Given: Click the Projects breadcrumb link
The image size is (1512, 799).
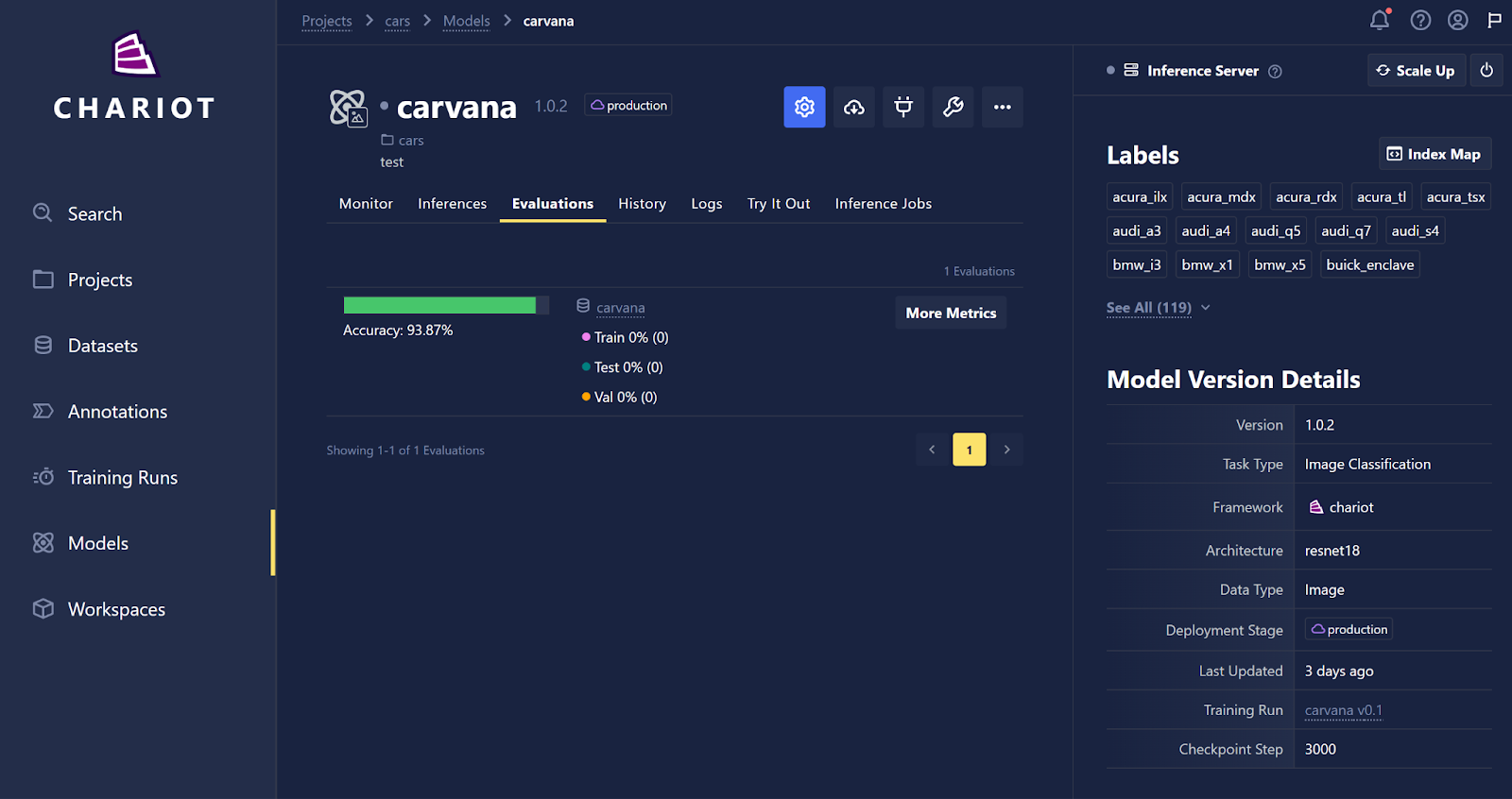Looking at the screenshot, I should [327, 21].
